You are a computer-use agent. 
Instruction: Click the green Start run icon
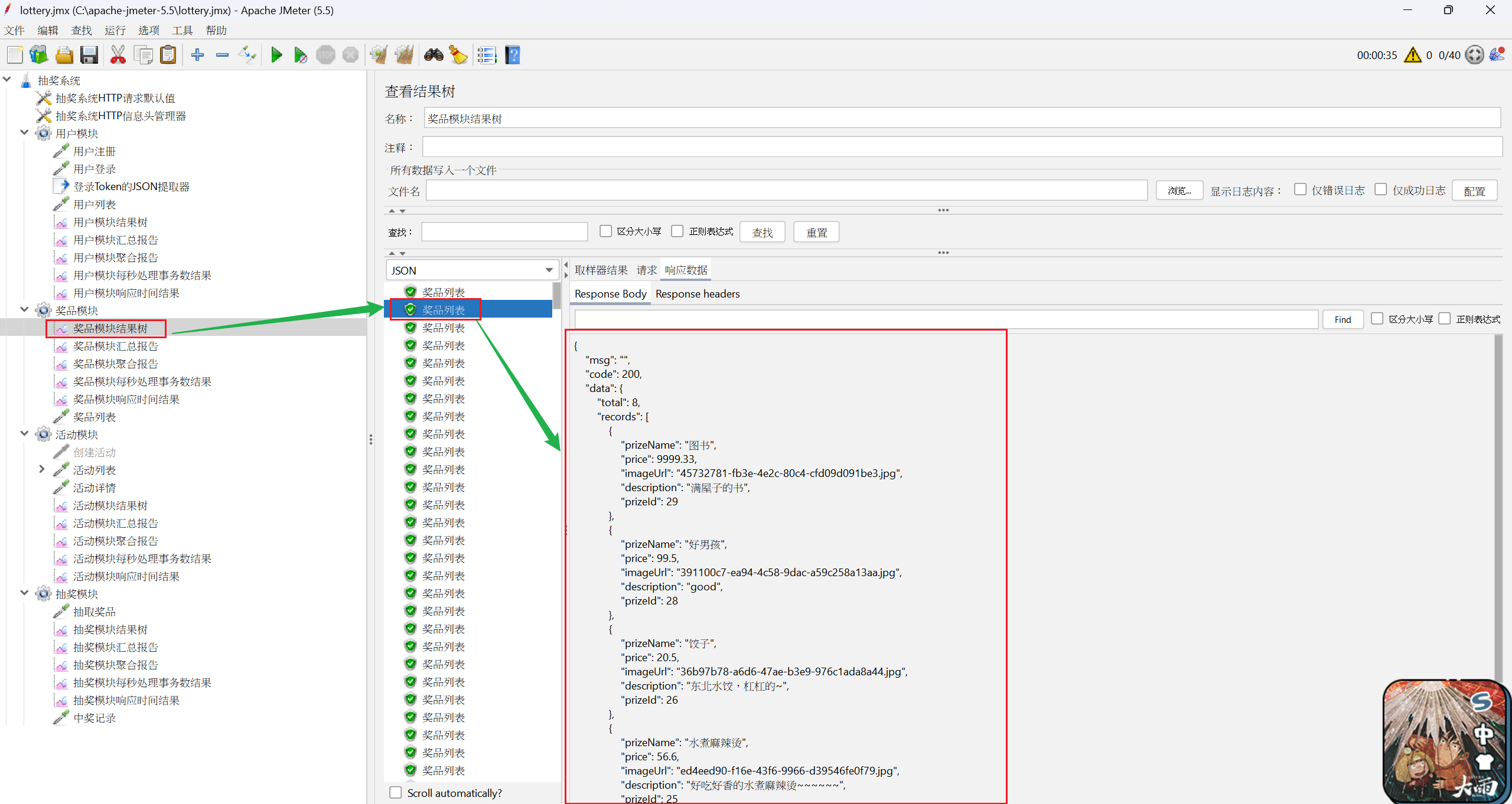[276, 55]
